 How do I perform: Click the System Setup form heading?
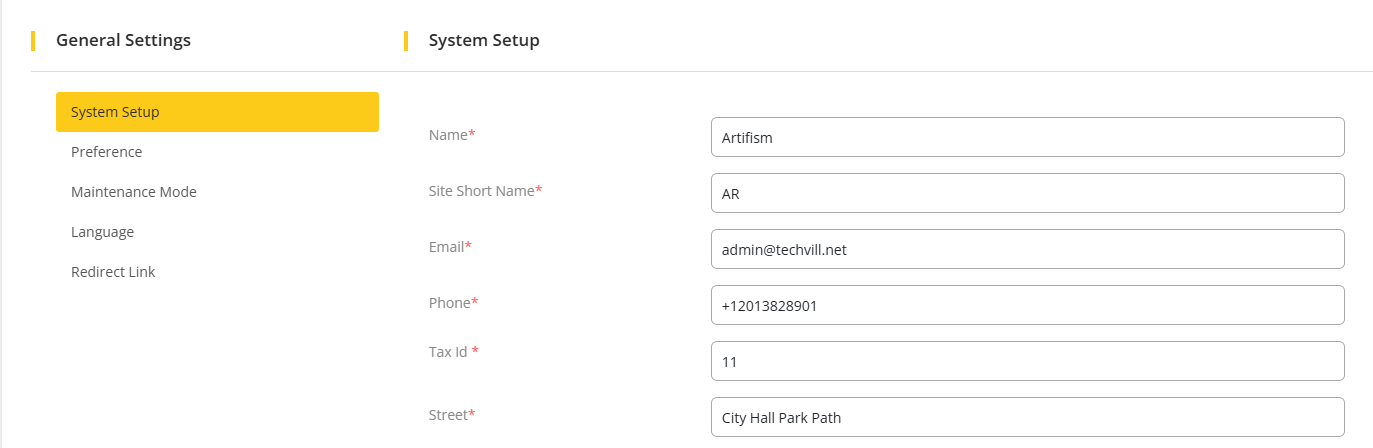pyautogui.click(x=484, y=40)
